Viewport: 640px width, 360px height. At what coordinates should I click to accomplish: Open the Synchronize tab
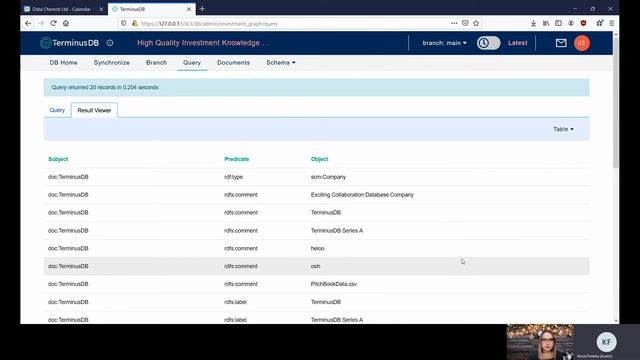(x=111, y=62)
